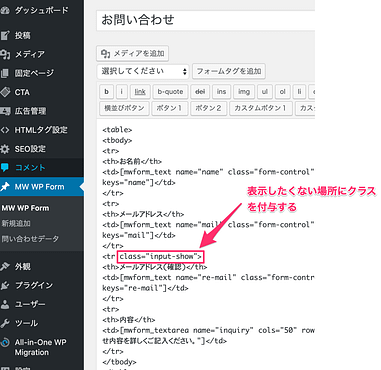The image size is (381, 370).
Task: Open the ダッシュボード menu item
Action: [42, 10]
